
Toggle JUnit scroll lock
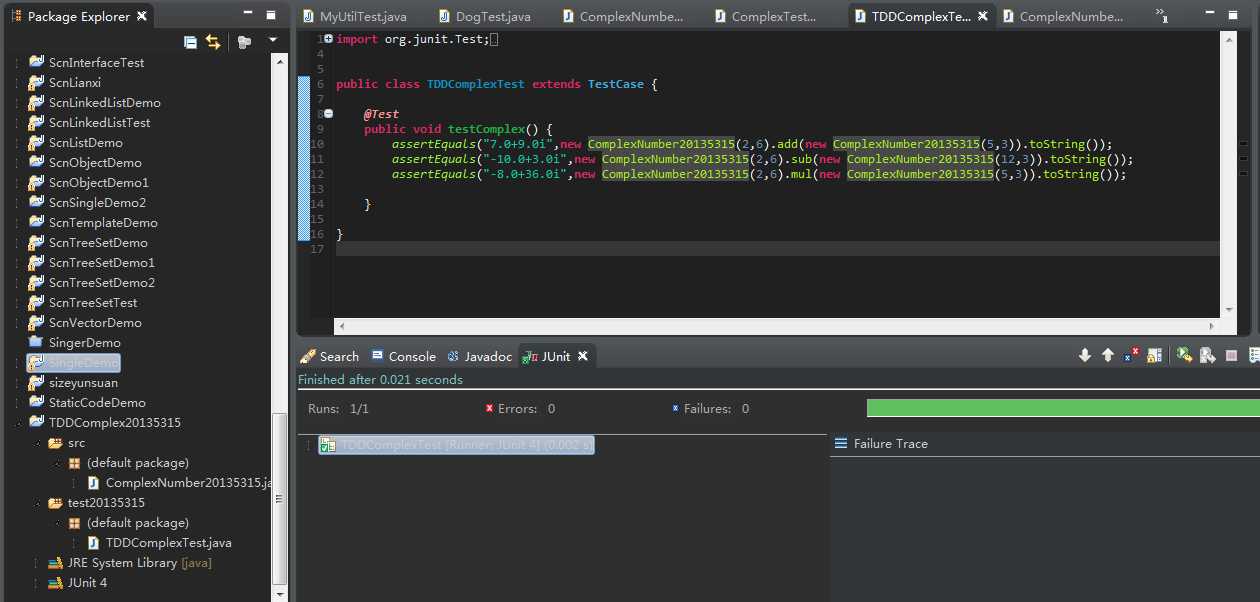[1155, 355]
